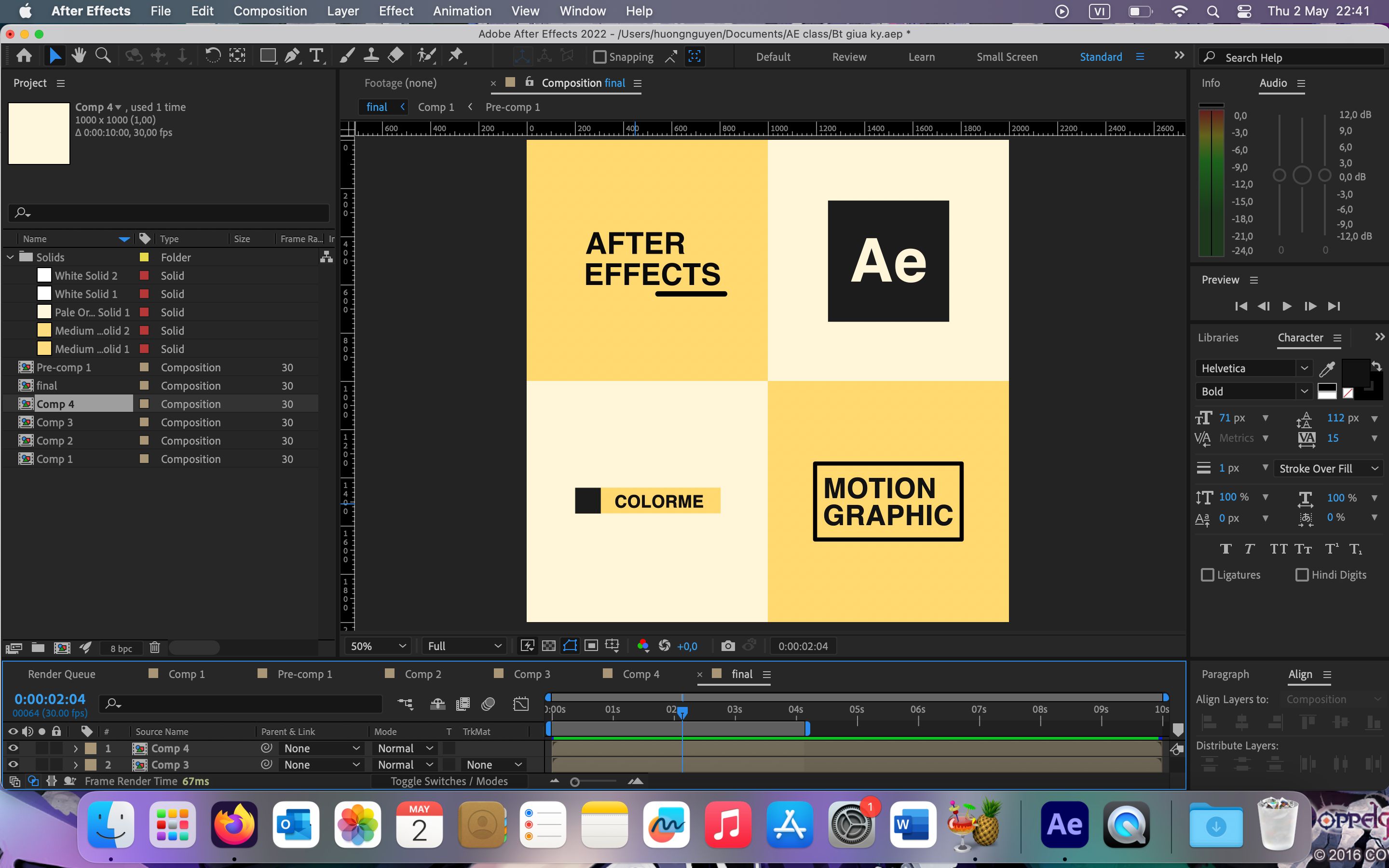Screen dimensions: 1389x868
Task: Select the Horizontal Type tool
Action: pyautogui.click(x=316, y=55)
